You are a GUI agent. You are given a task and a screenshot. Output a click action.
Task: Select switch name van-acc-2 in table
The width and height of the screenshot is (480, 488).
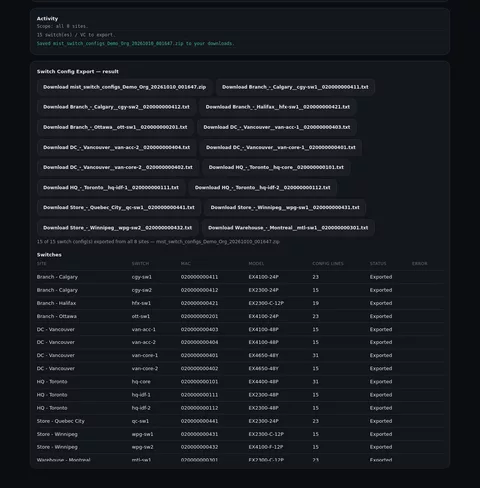(144, 342)
